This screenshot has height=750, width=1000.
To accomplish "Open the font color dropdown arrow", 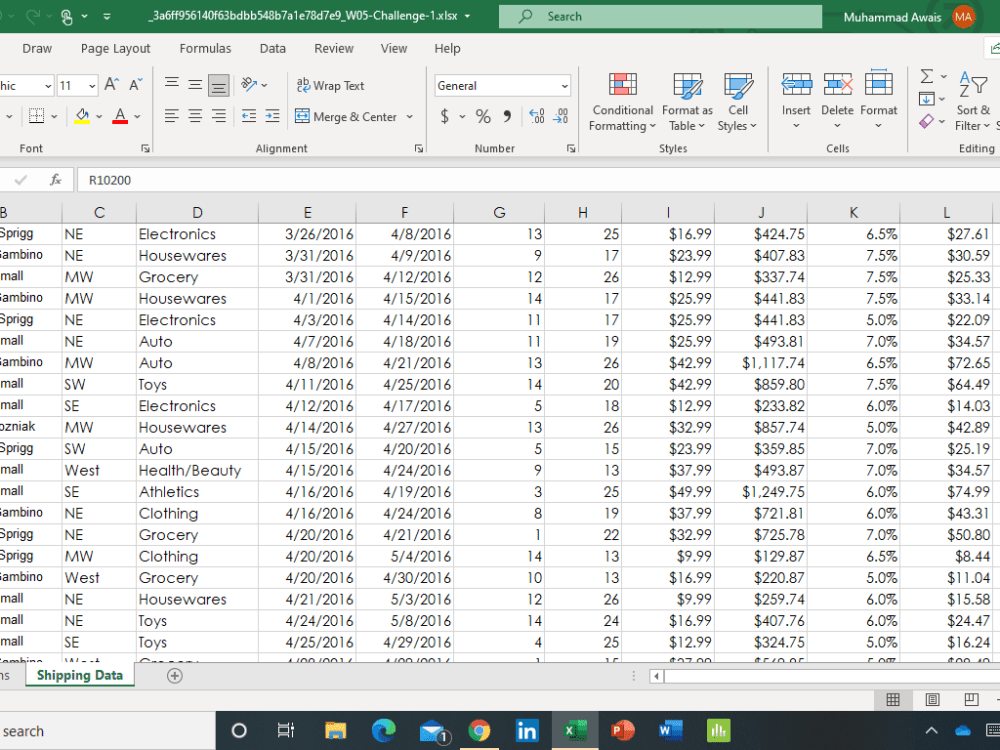I will tap(137, 117).
